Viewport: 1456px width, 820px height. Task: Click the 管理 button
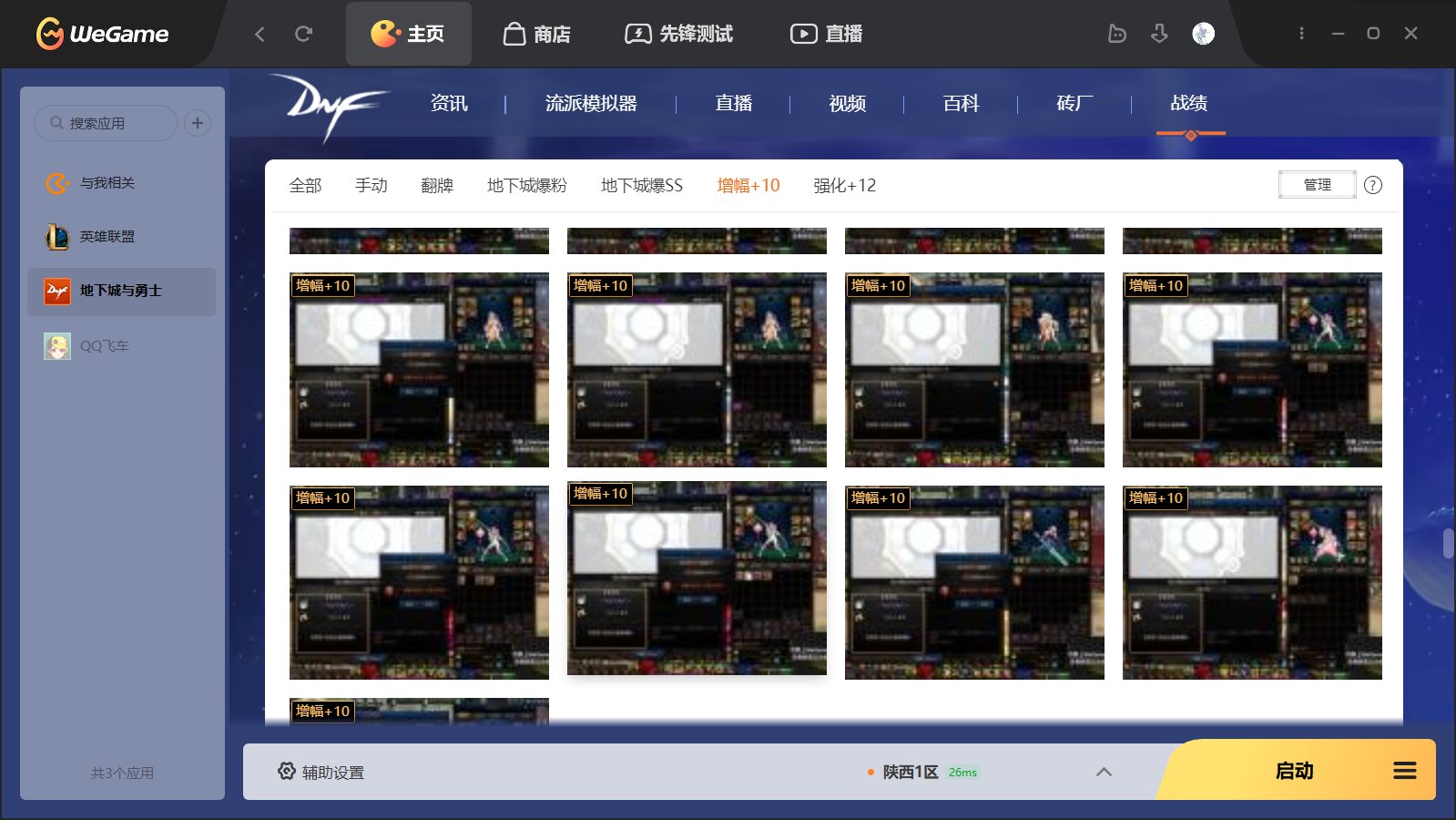[x=1318, y=185]
